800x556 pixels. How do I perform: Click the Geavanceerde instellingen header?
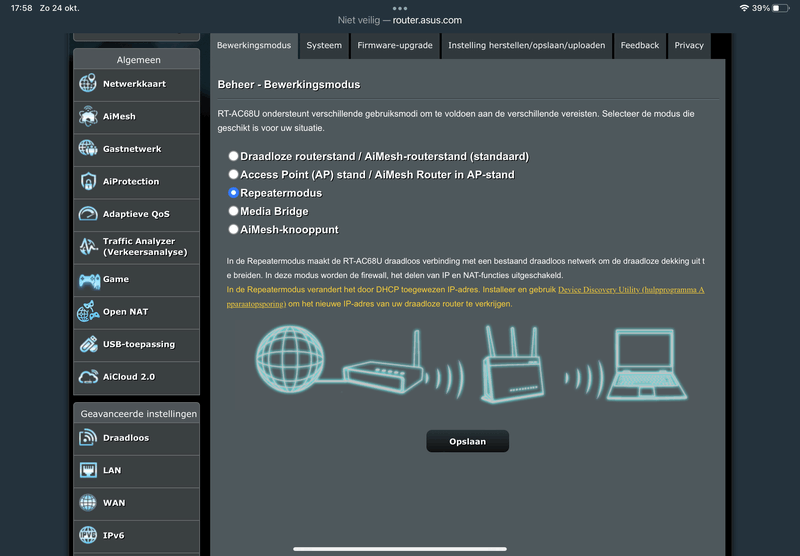click(x=137, y=413)
